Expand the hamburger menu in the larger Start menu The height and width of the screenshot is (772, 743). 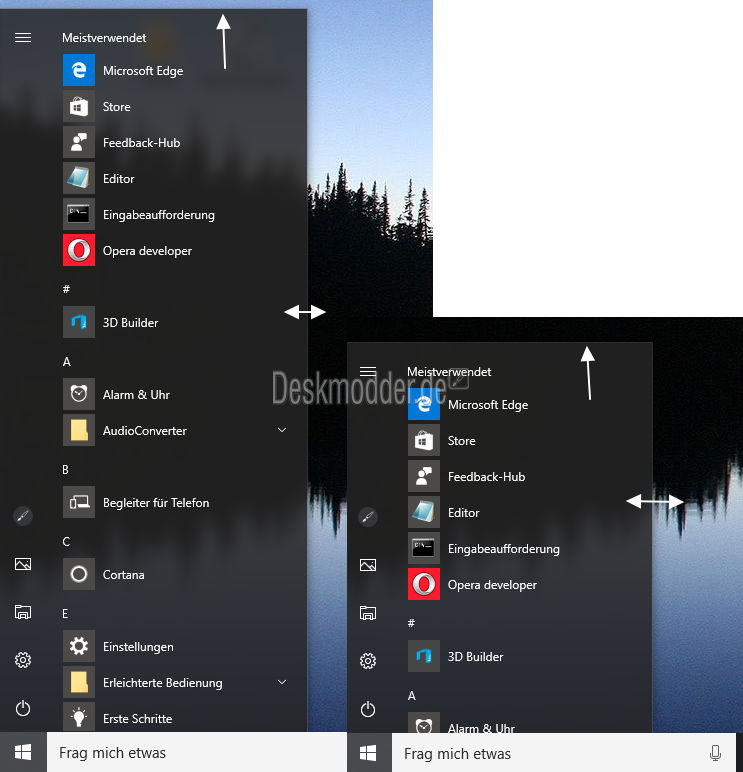pos(23,38)
